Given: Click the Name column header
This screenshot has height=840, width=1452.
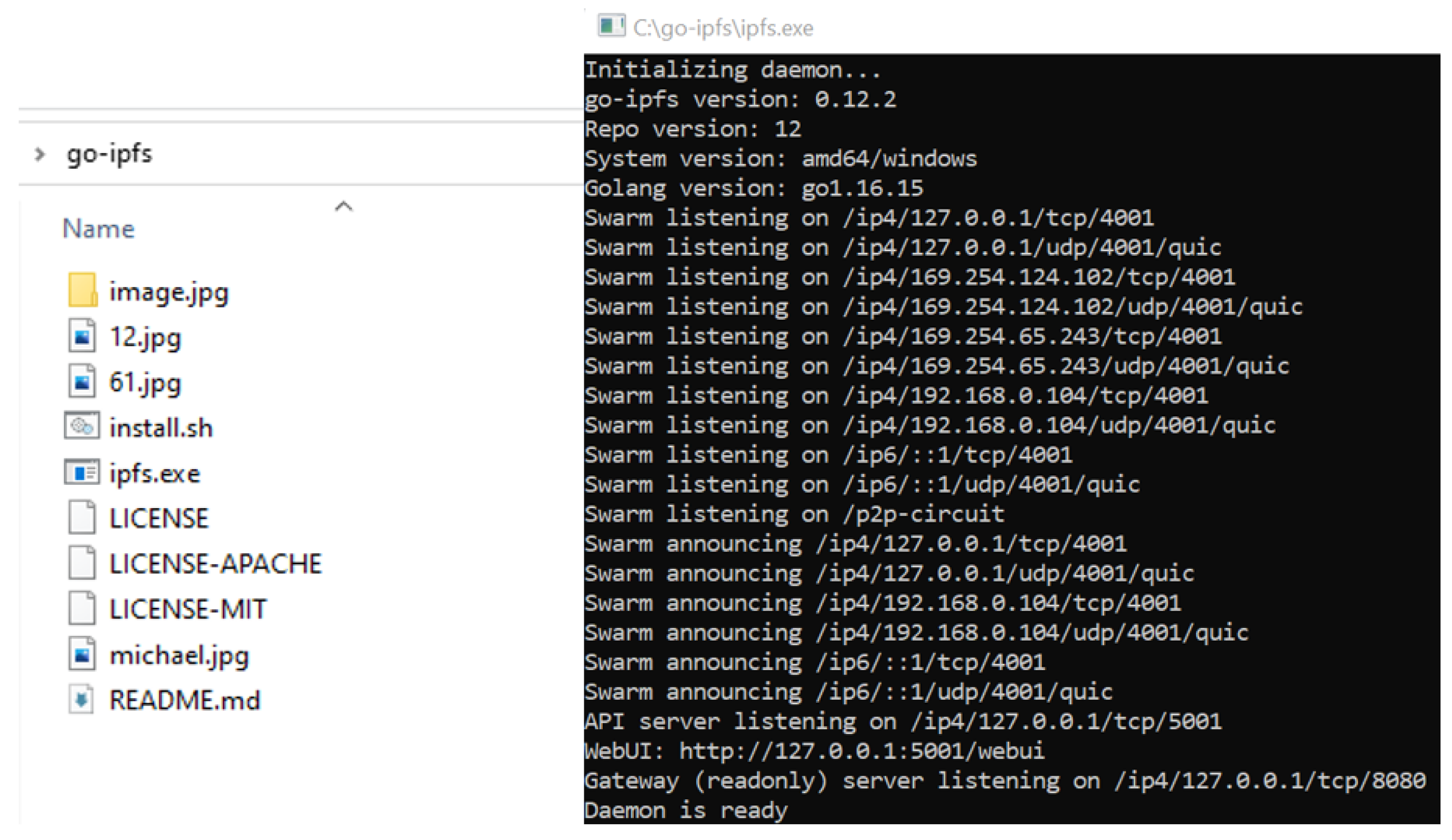Looking at the screenshot, I should click(99, 228).
